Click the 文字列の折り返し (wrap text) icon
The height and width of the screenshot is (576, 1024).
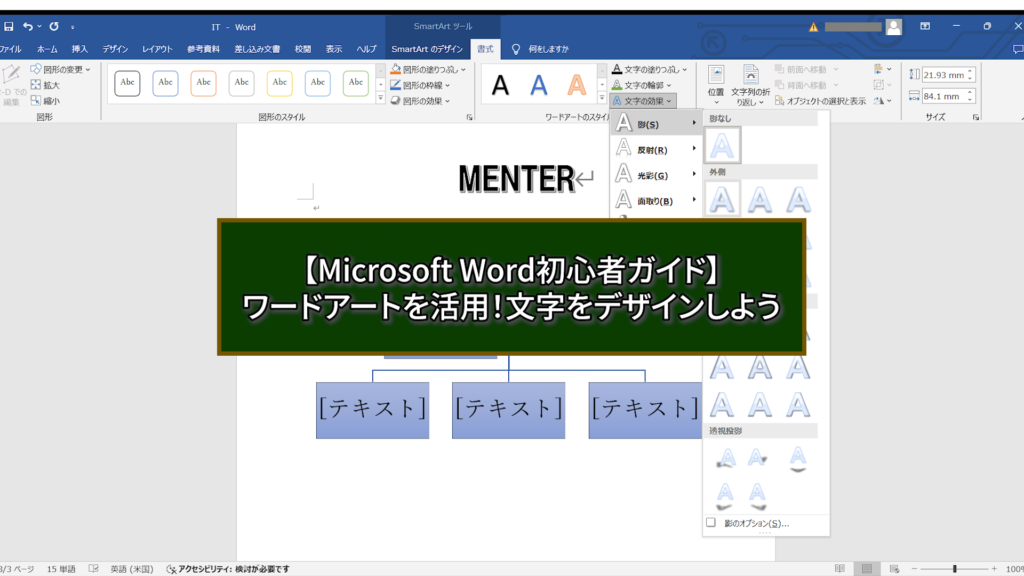point(749,80)
